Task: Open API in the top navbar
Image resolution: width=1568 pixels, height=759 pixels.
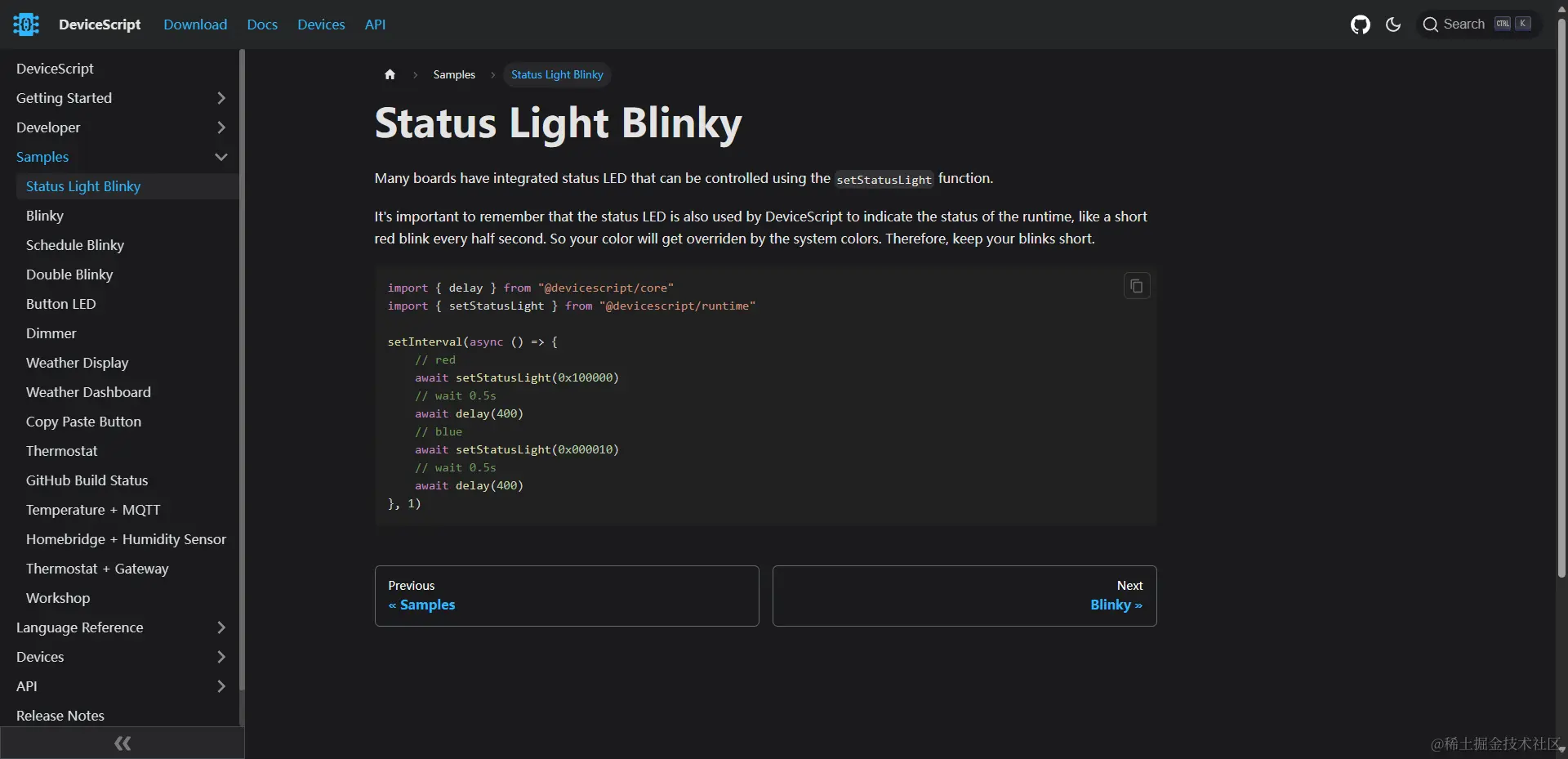Action: 375,25
